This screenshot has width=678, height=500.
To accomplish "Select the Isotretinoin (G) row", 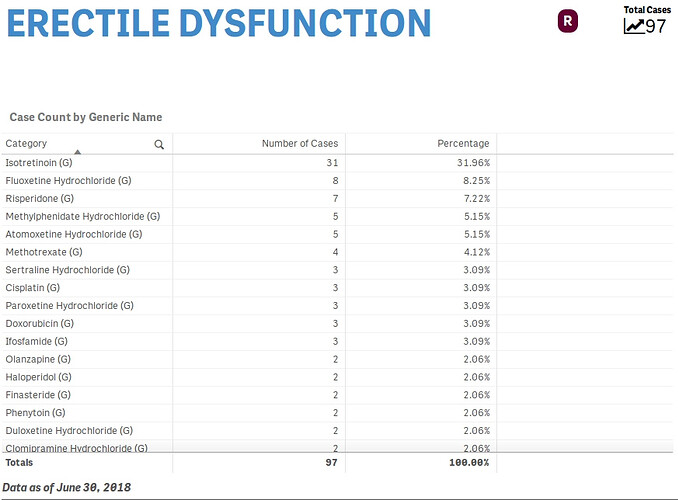I will coord(337,163).
